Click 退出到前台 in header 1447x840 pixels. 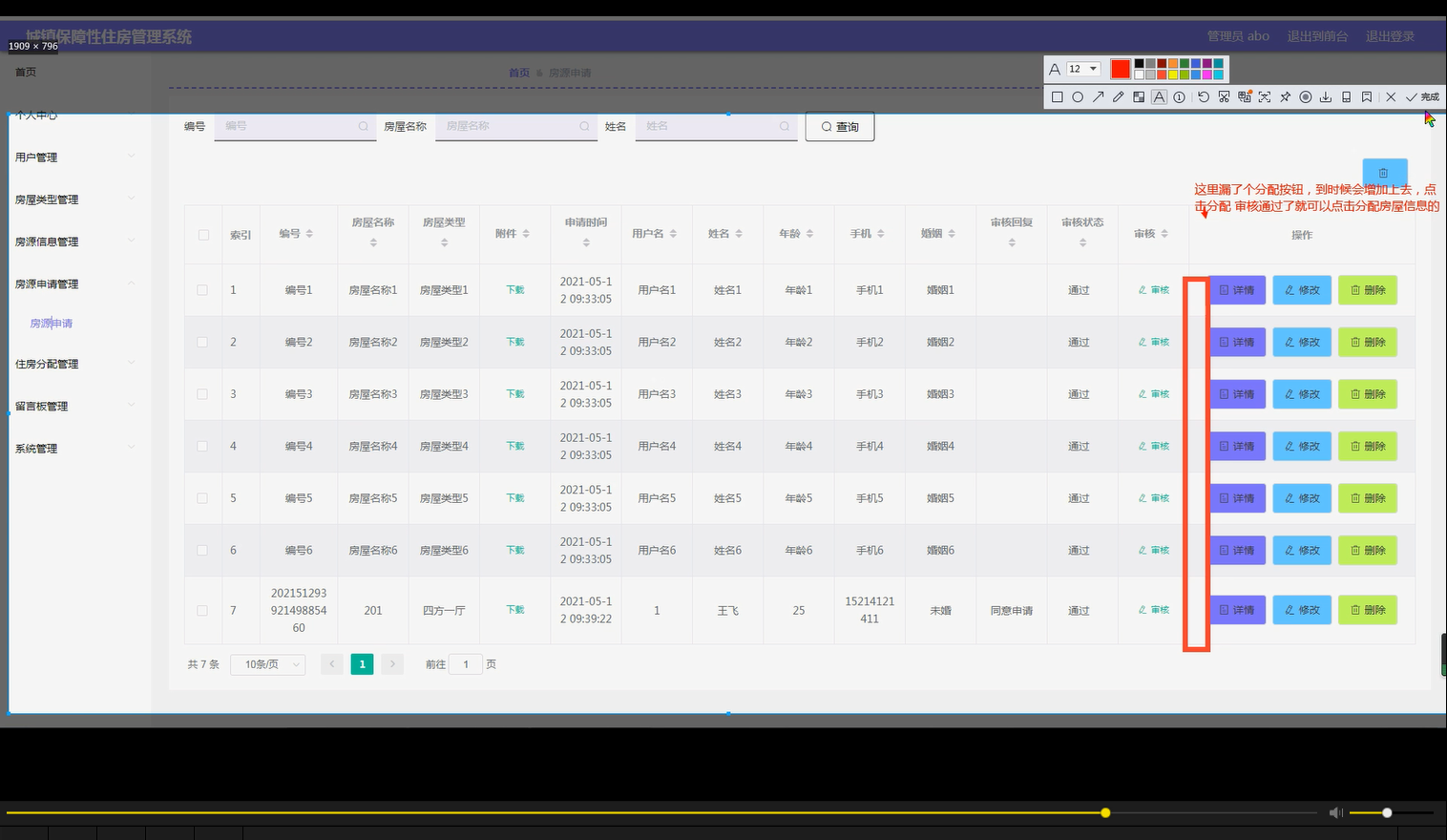coord(1317,36)
